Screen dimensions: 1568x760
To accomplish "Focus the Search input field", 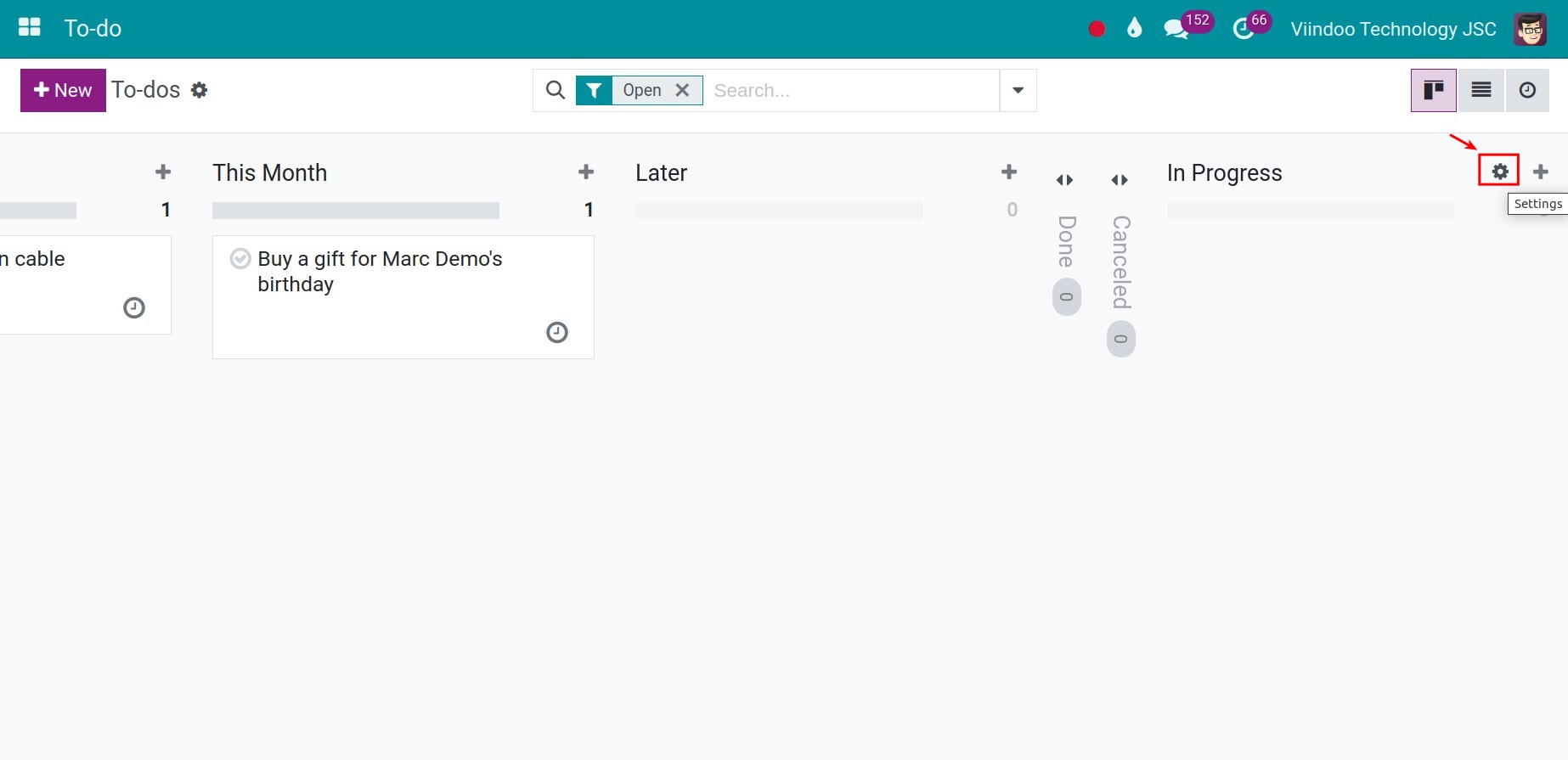I will pos(853,90).
